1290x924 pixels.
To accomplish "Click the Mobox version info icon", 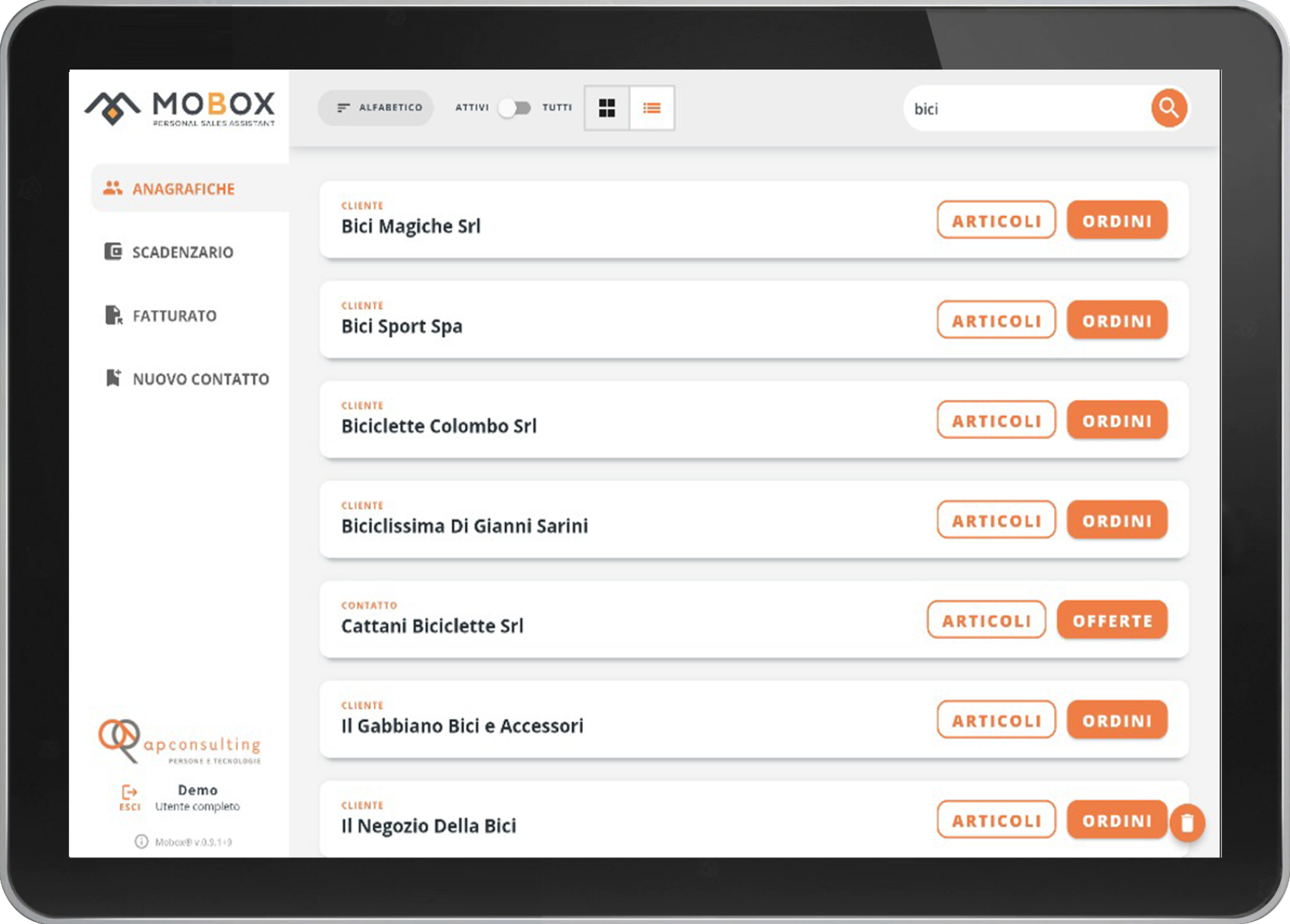I will [141, 842].
